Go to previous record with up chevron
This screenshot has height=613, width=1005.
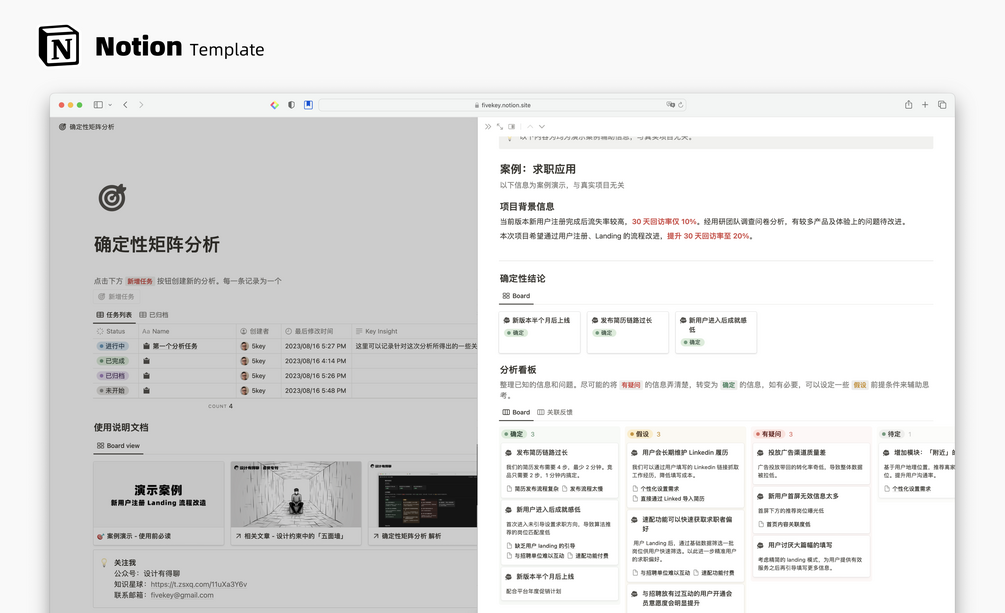tap(530, 127)
